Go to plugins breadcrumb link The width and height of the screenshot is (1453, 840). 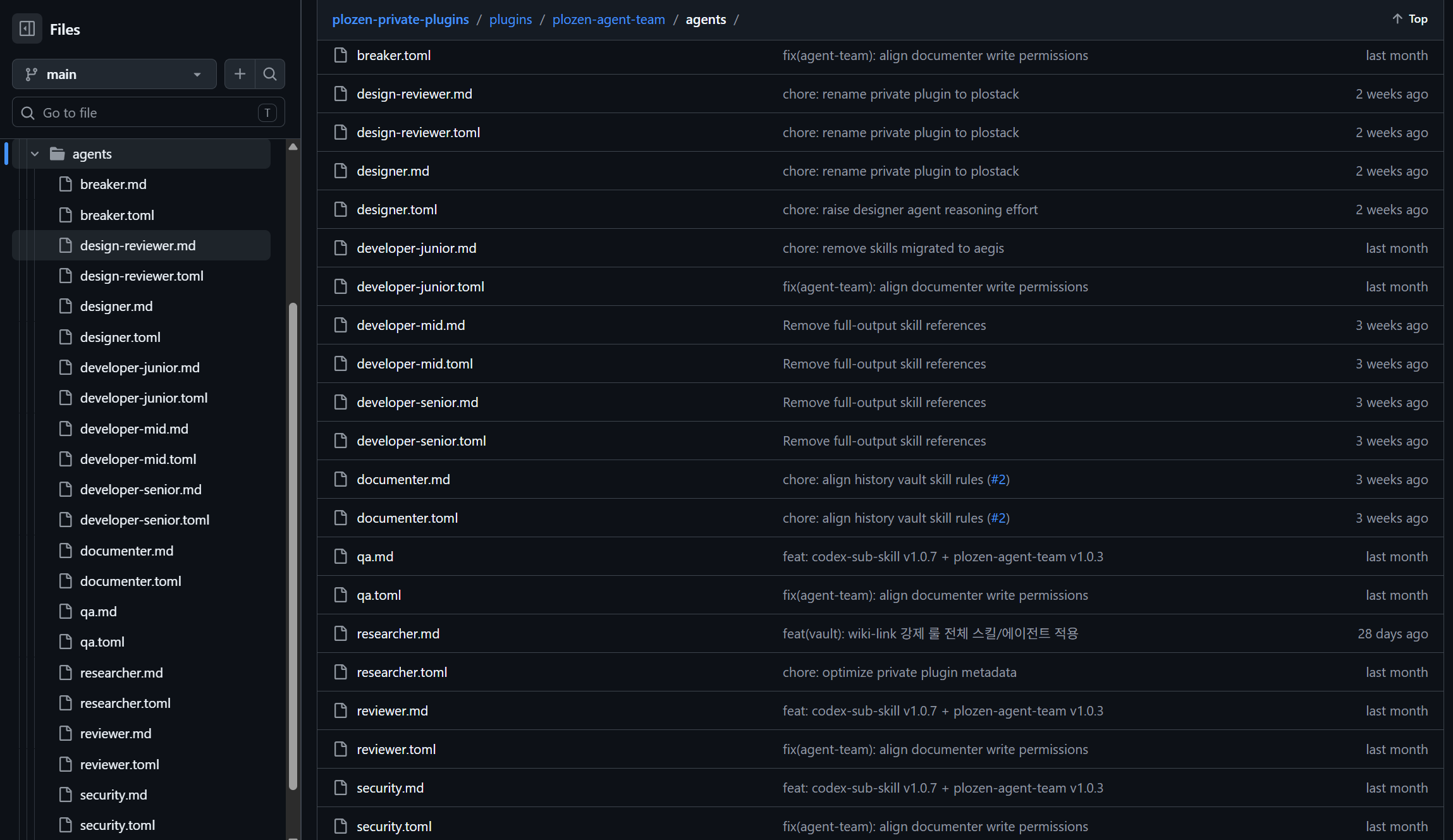pyautogui.click(x=510, y=20)
